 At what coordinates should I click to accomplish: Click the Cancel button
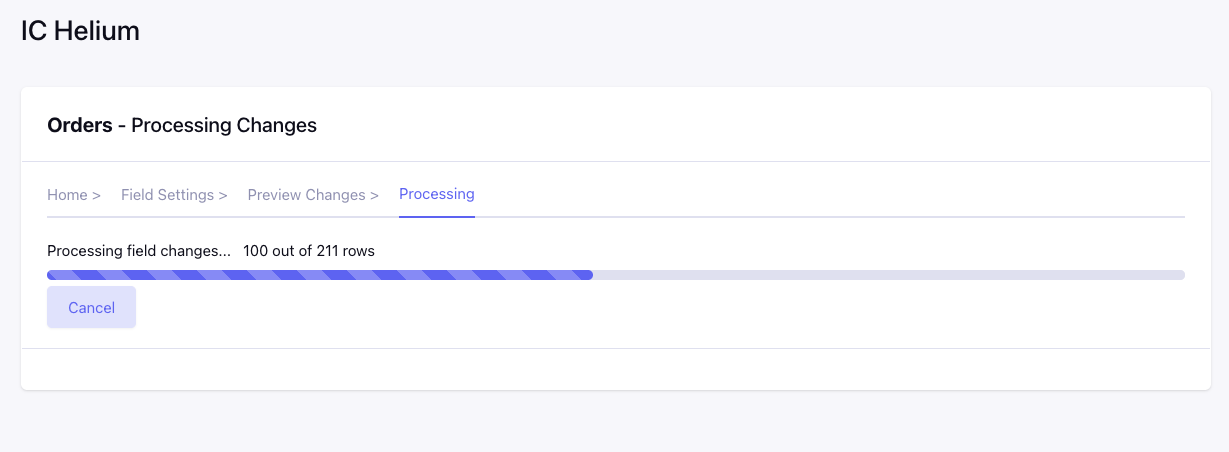coord(91,307)
